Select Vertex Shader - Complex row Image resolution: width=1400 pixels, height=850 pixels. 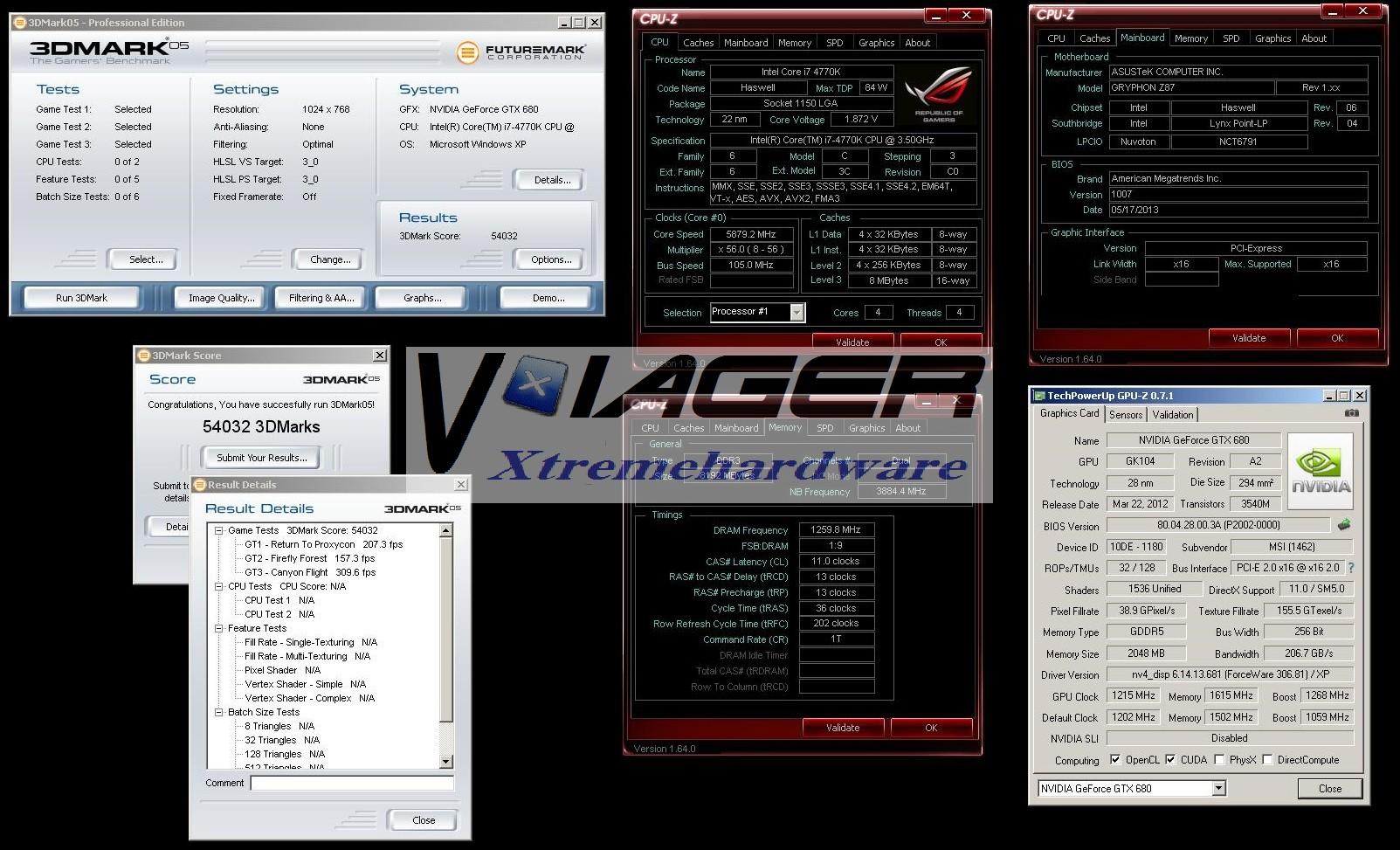point(309,698)
